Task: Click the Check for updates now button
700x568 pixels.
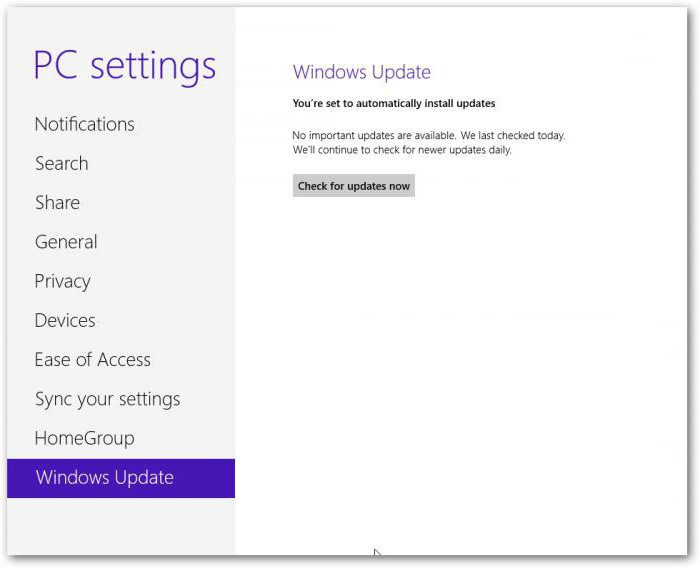Action: (354, 186)
